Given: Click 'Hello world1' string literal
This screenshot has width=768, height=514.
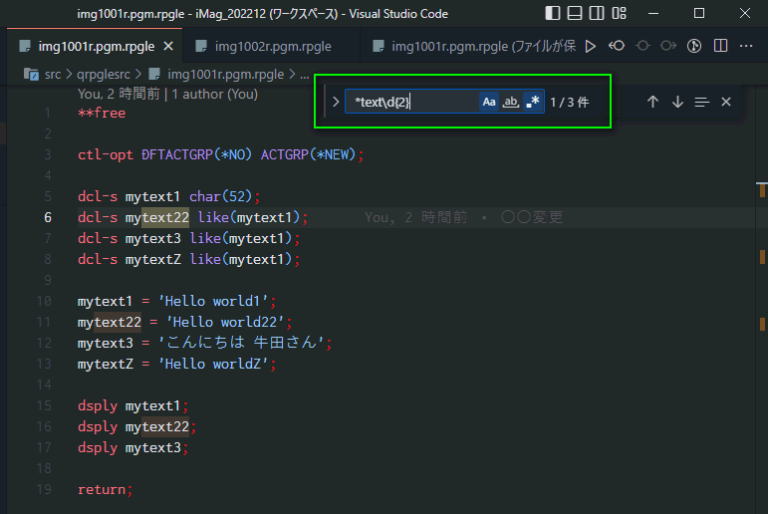Looking at the screenshot, I should point(213,301).
